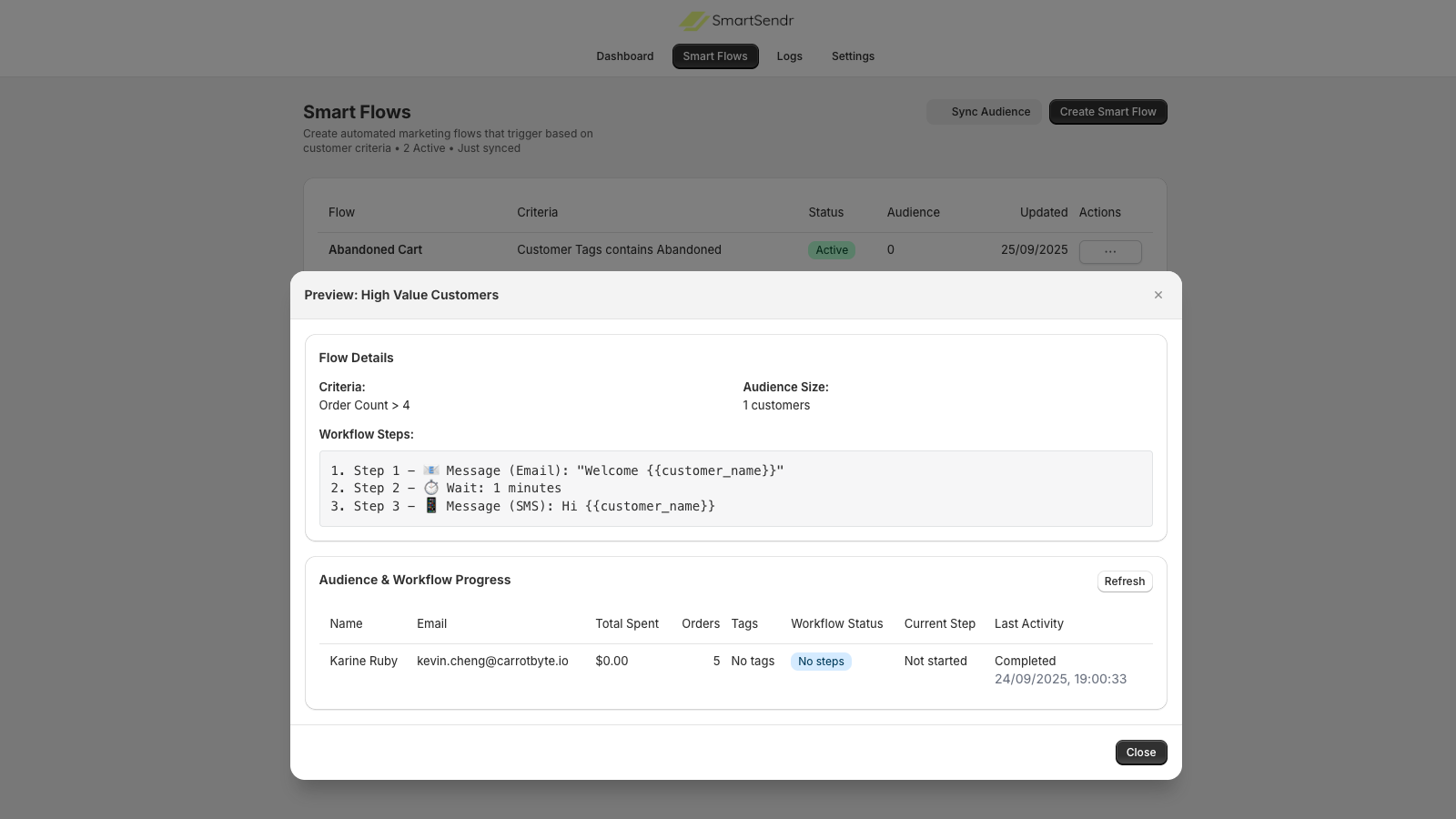
Task: Click the Criteria label in Flow Details
Action: 342,387
